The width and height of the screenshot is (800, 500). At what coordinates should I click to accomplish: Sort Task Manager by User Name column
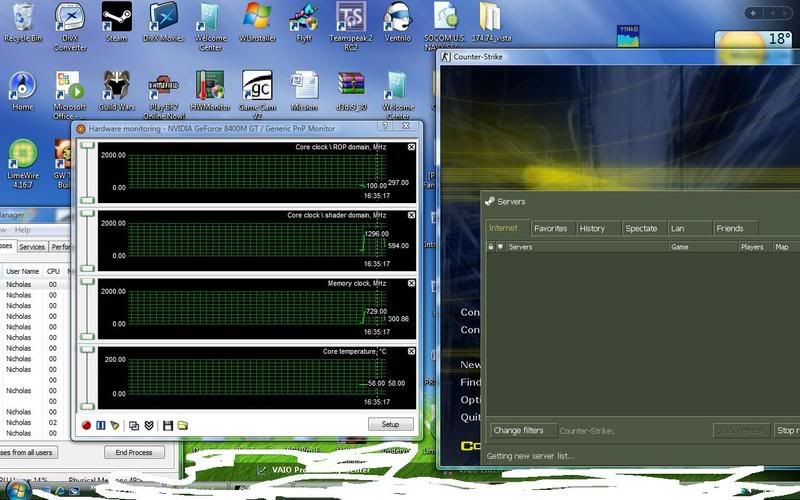(22, 271)
